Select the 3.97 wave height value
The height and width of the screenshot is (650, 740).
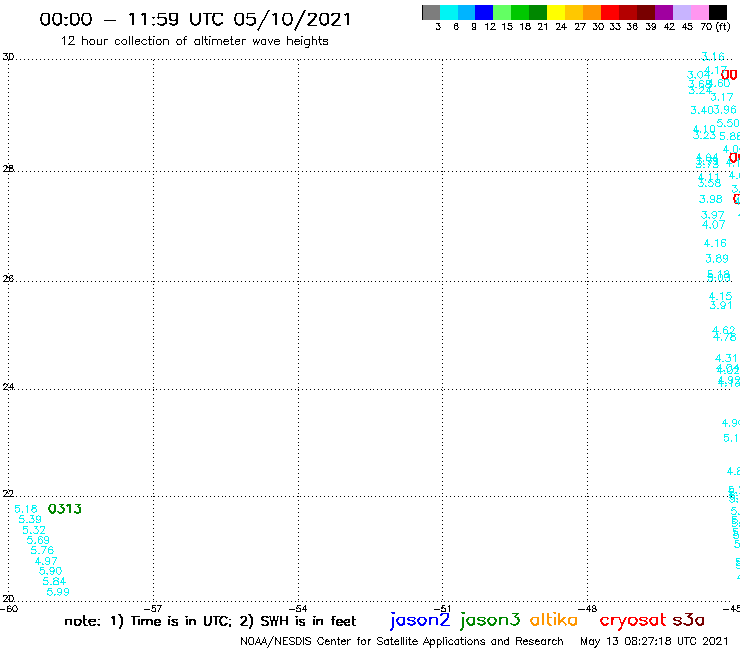point(713,215)
